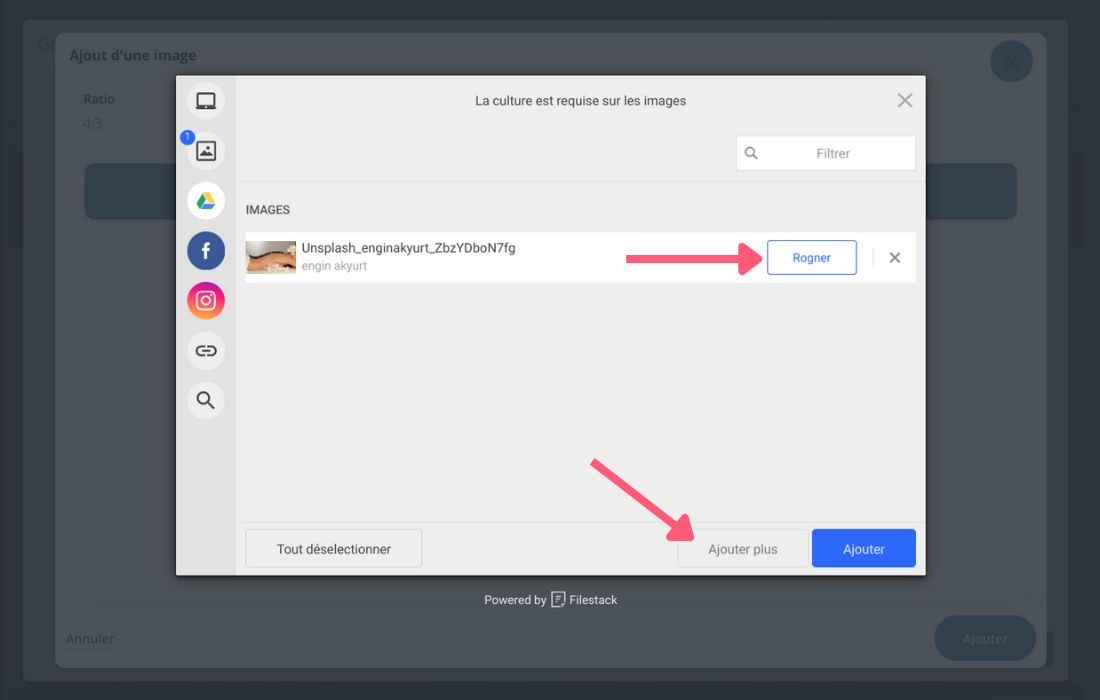Image resolution: width=1100 pixels, height=700 pixels.
Task: Click the blue Ajouter upload button
Action: [864, 548]
